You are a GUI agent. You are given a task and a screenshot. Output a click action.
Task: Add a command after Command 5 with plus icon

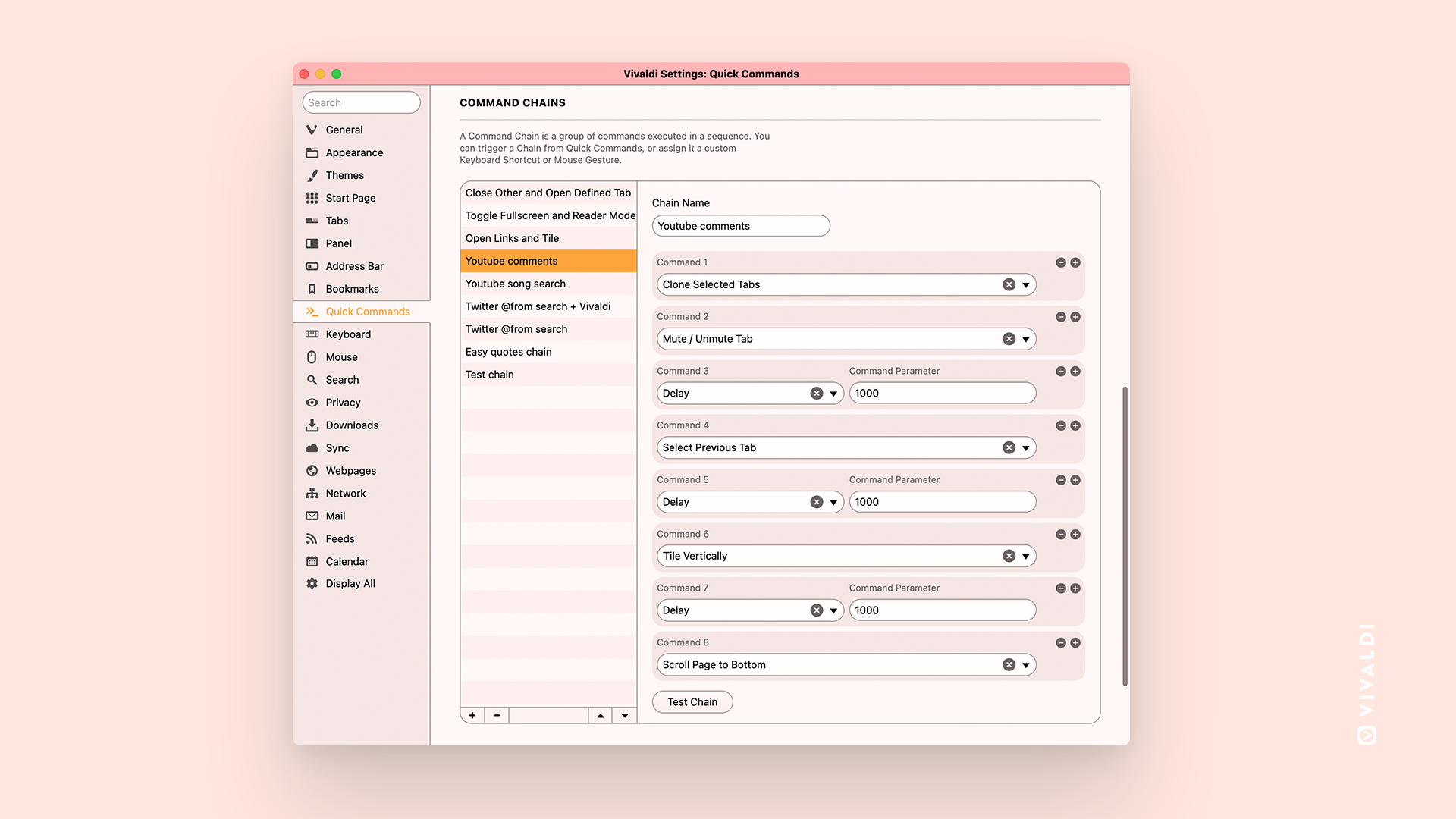click(x=1075, y=480)
